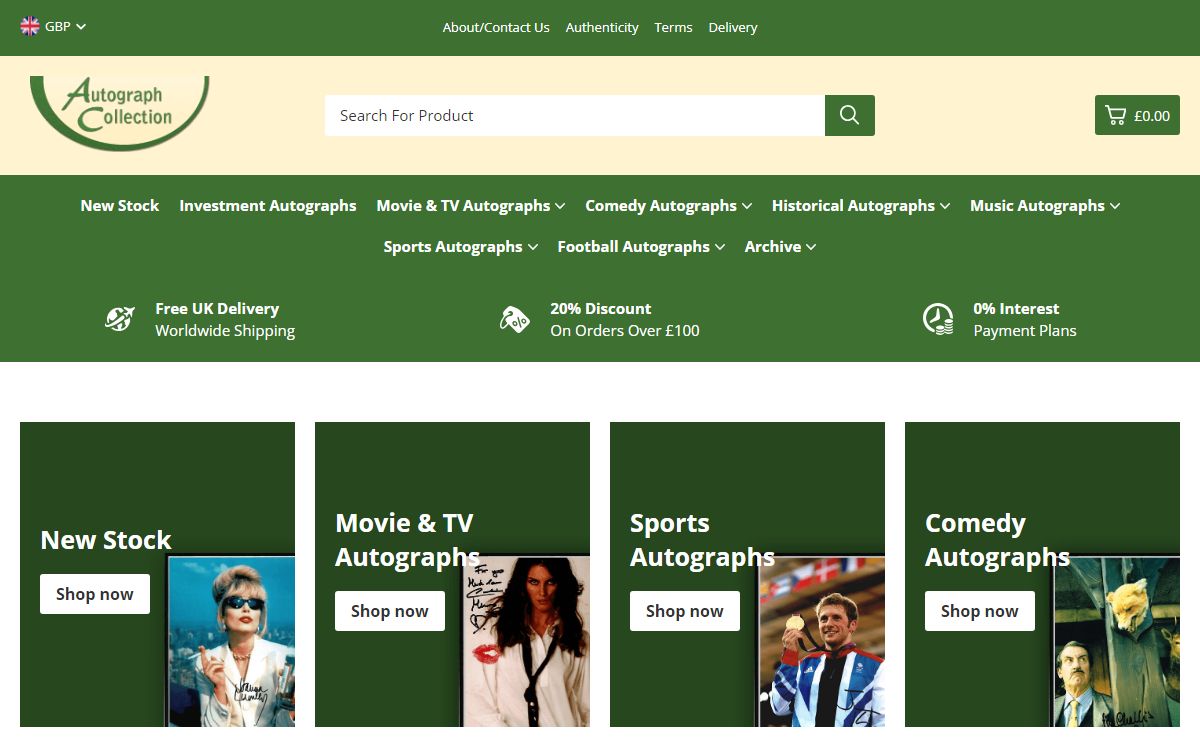This screenshot has height=740, width=1200.
Task: Open the Authenticity link
Action: pos(602,27)
